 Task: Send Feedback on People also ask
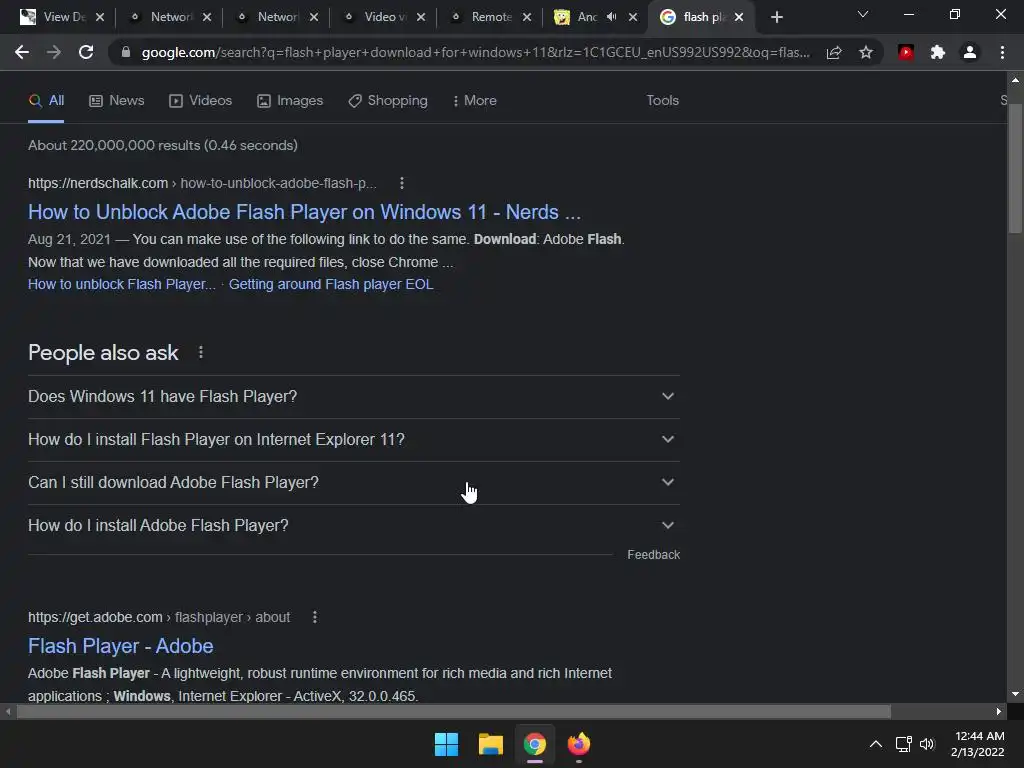tap(653, 555)
